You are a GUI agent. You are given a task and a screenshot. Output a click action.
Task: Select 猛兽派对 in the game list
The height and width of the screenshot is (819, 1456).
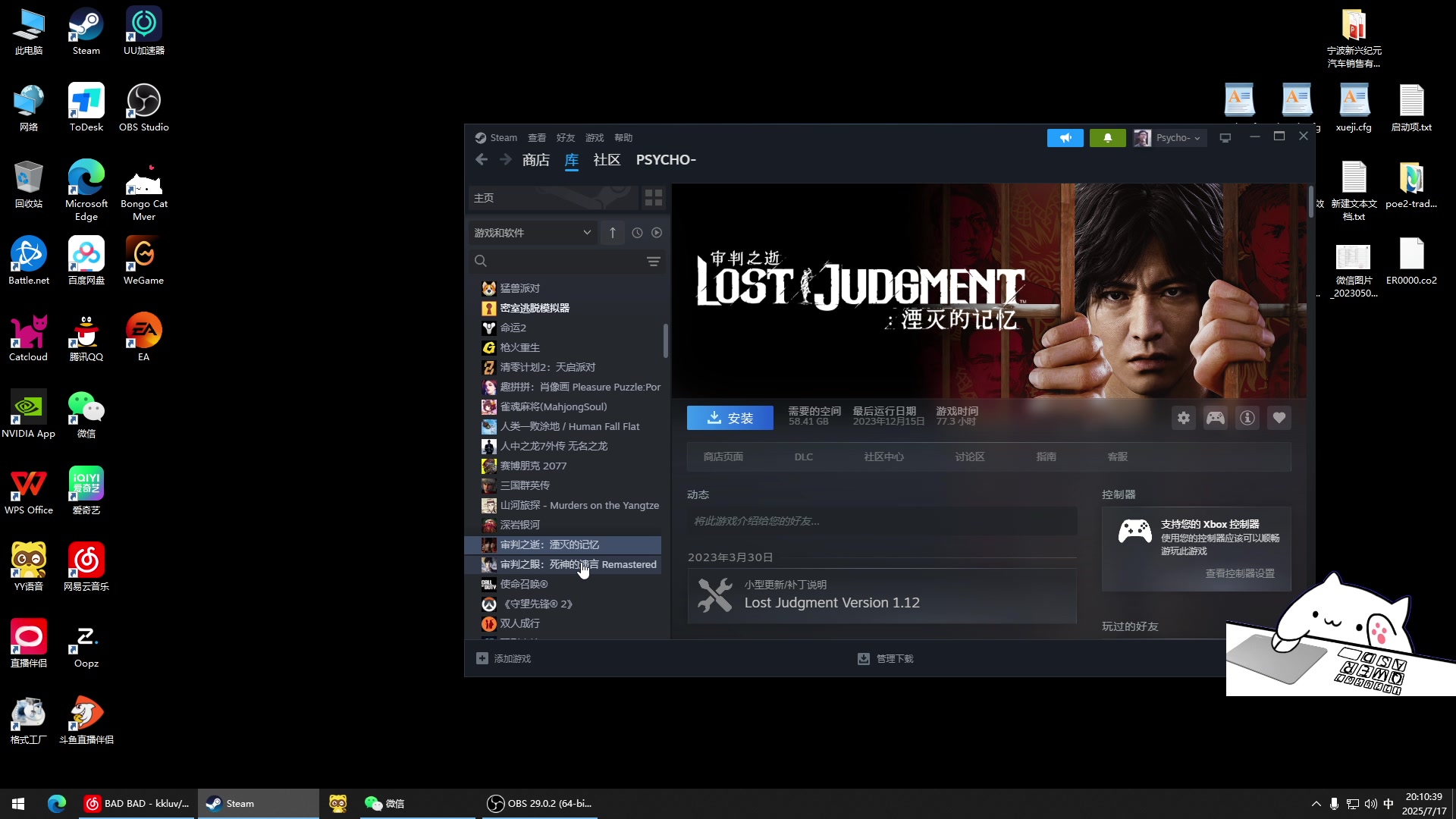[563, 288]
